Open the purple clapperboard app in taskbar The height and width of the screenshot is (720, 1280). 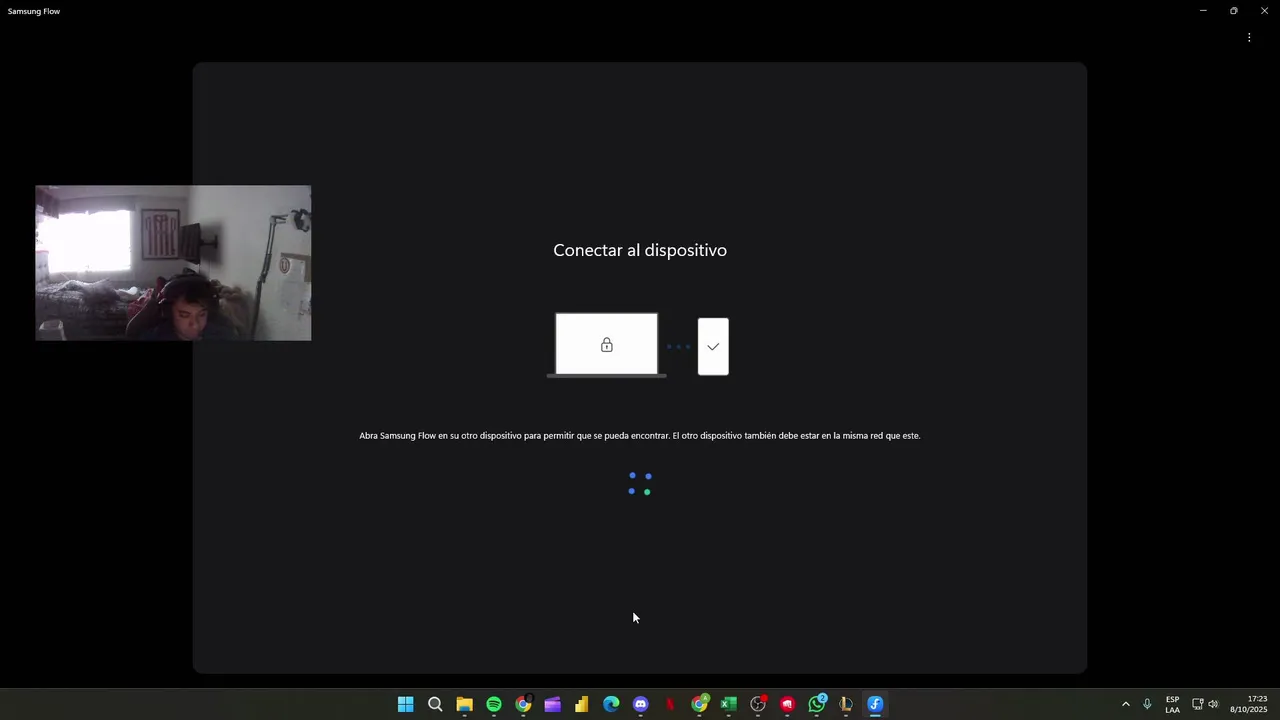pos(552,704)
